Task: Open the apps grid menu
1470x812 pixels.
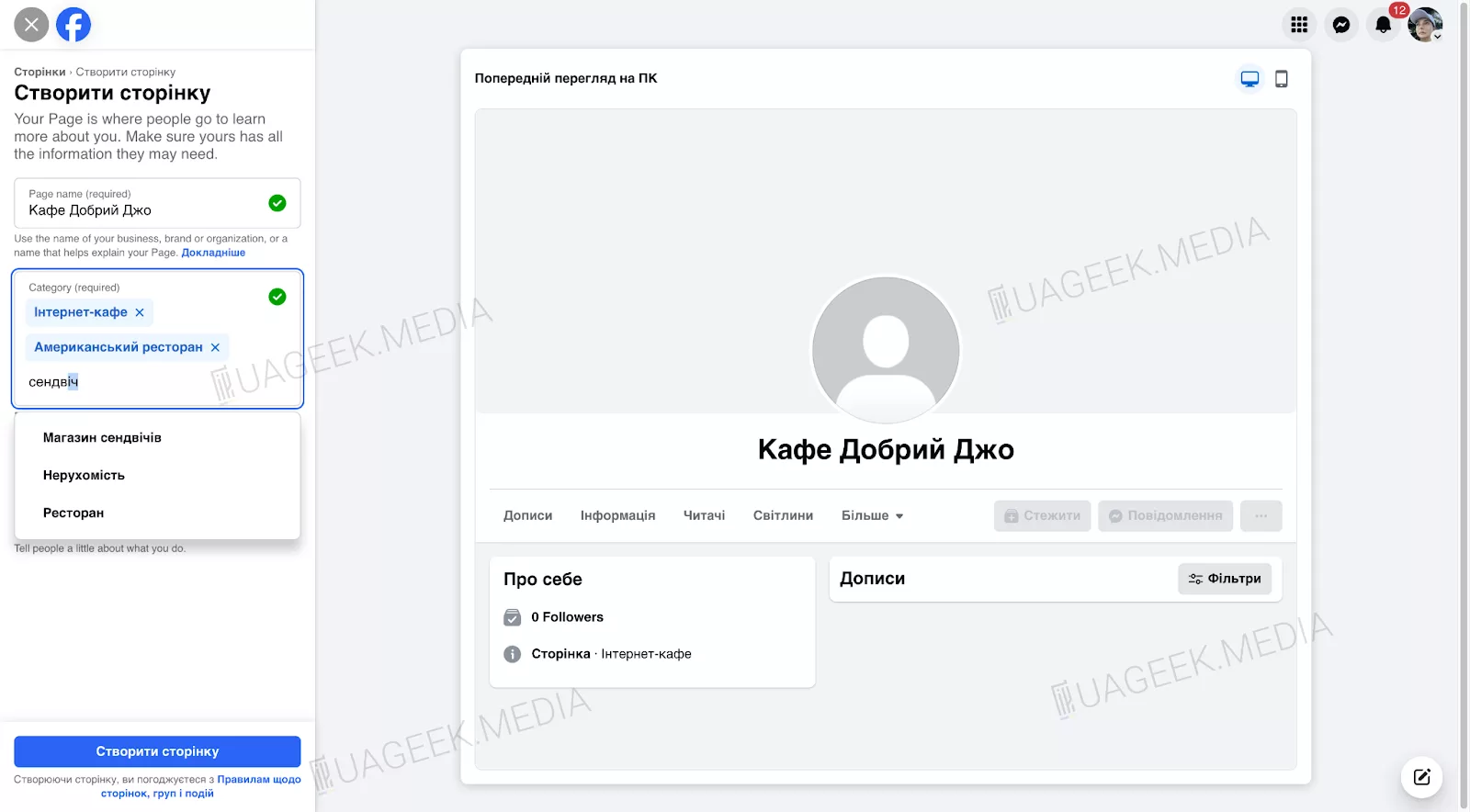Action: 1299,25
